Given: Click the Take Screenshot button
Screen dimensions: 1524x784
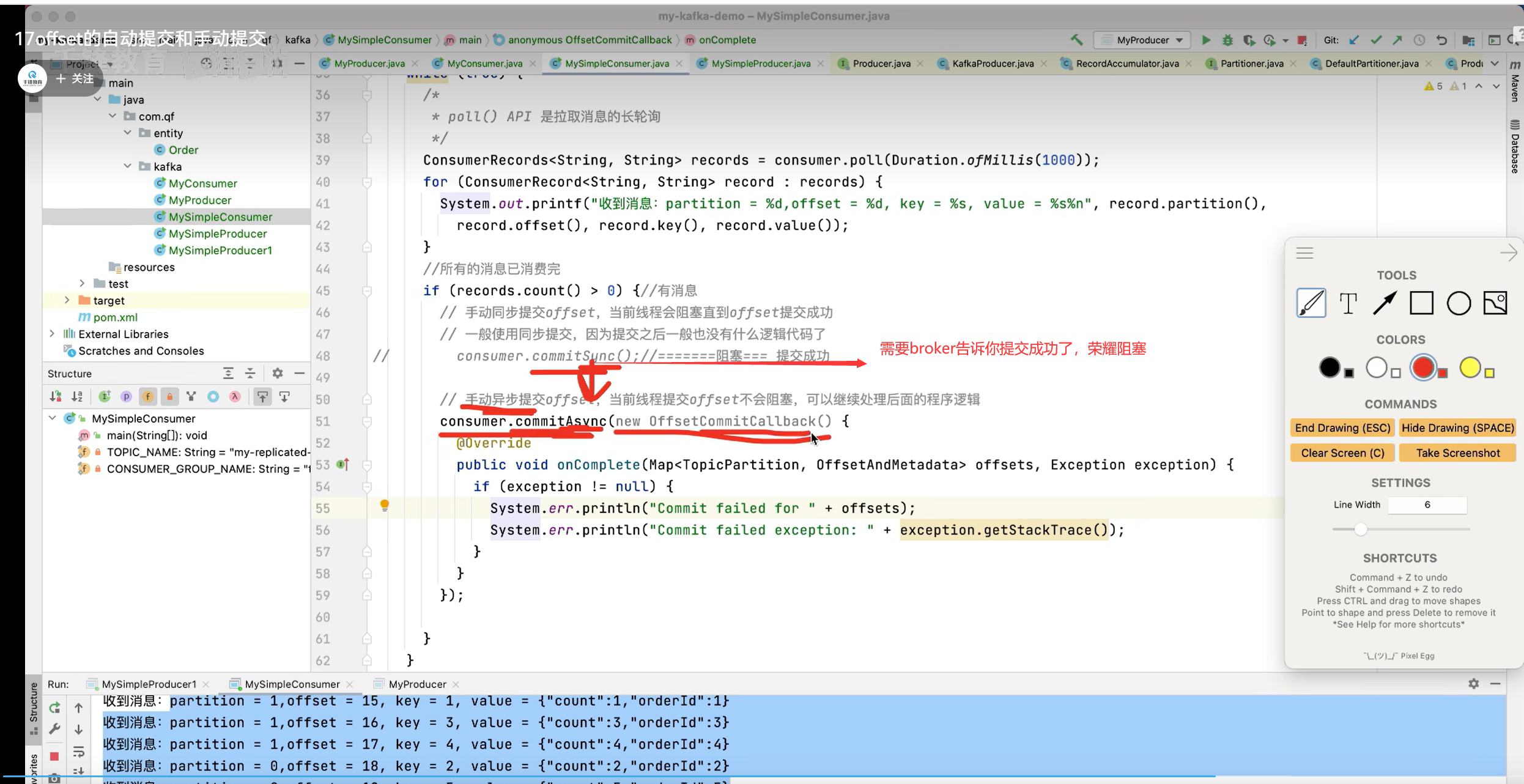Looking at the screenshot, I should coord(1457,453).
